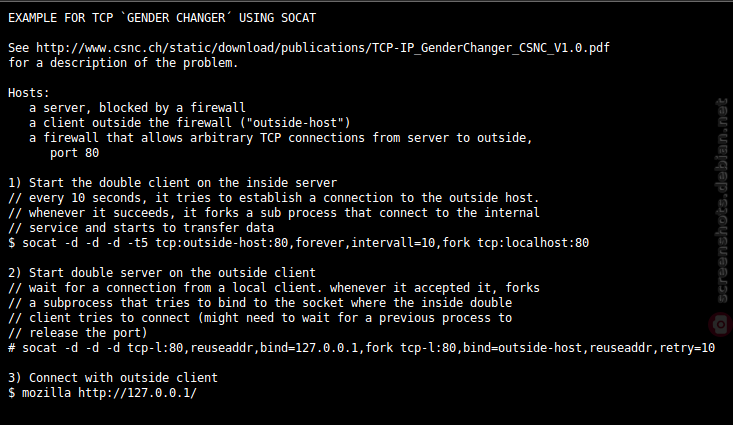
Task: Click 'tcp:outside-host:80' in the first command
Action: tap(222, 243)
